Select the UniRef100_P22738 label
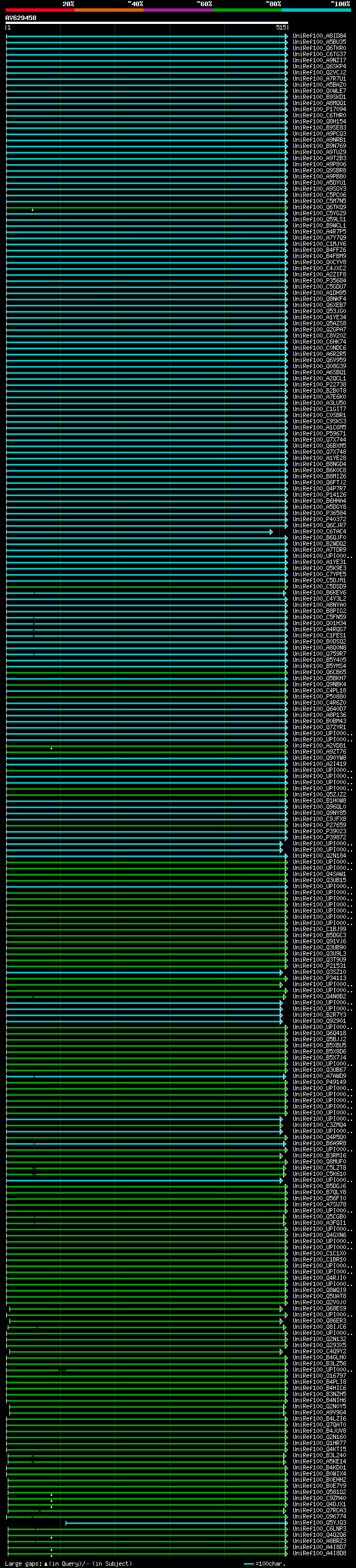 319,385
